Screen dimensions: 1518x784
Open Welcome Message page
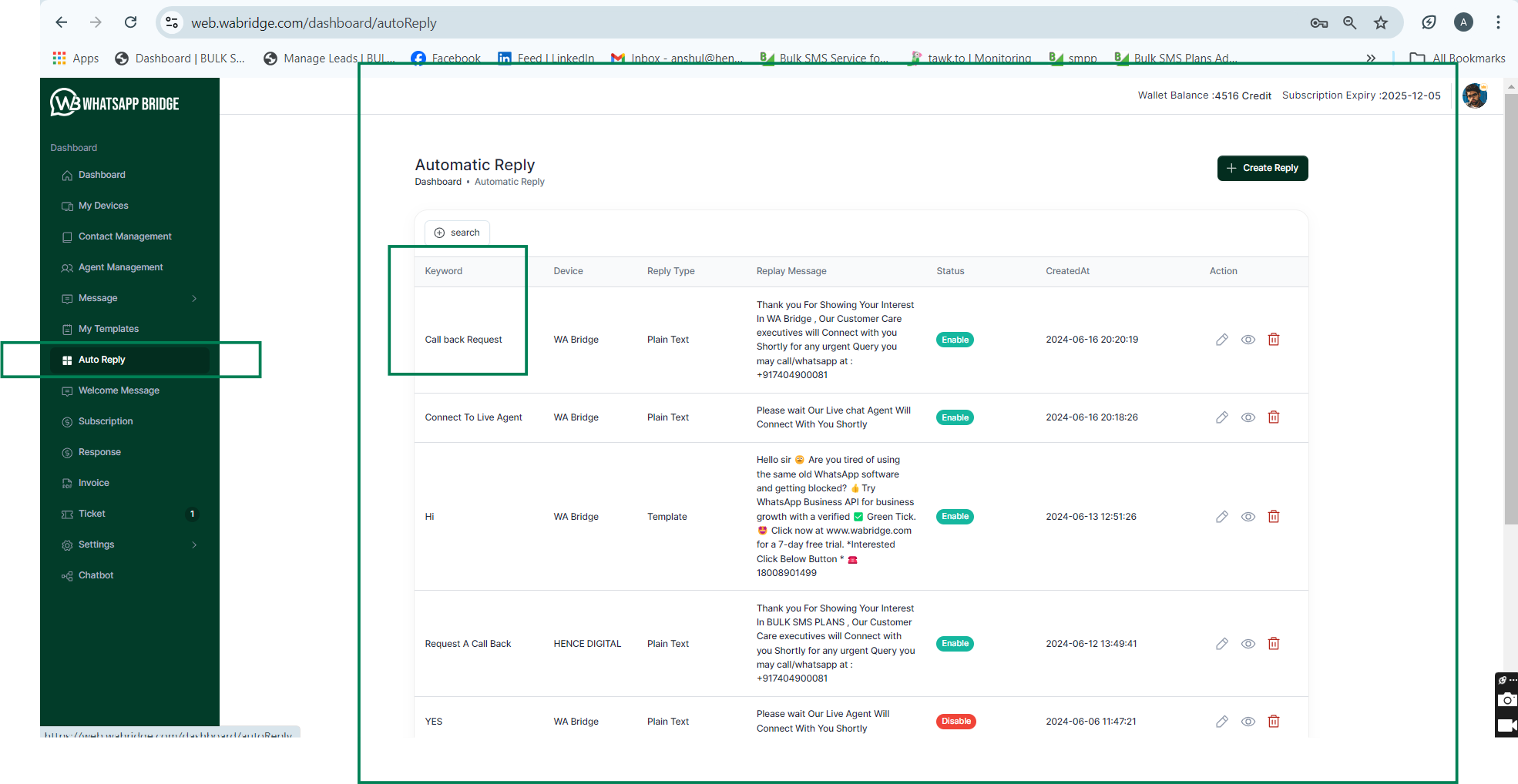[119, 390]
